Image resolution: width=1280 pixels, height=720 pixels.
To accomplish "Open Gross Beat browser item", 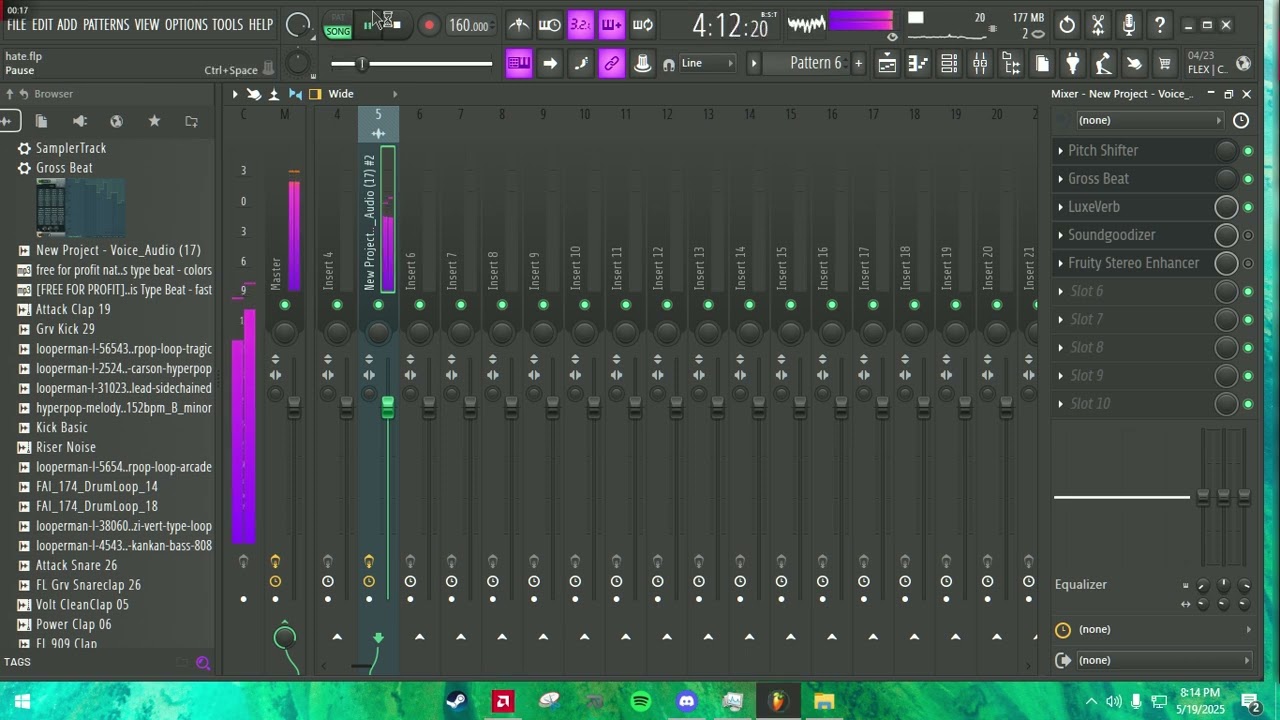I will coord(64,168).
